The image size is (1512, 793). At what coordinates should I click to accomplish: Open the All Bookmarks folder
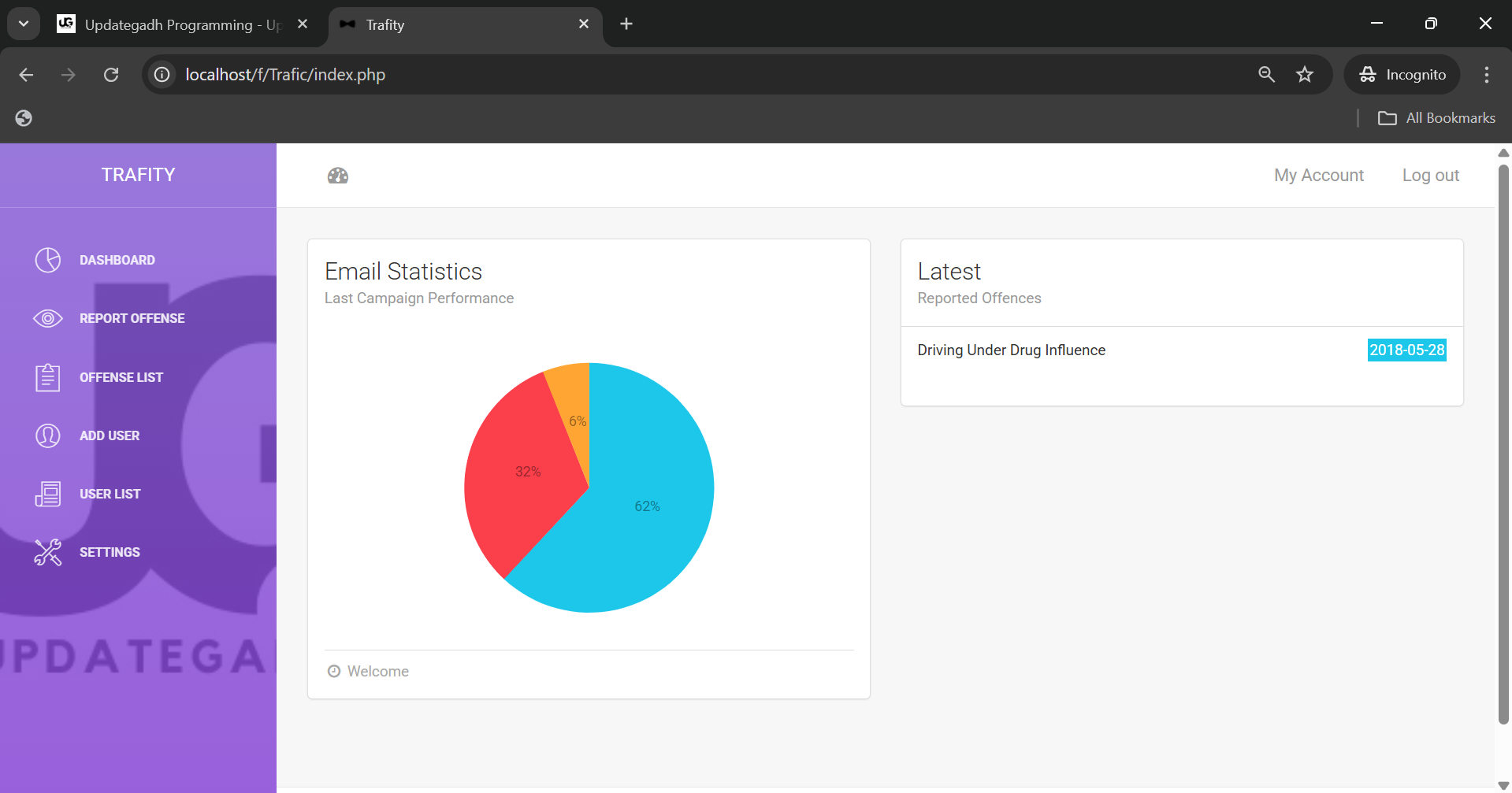[x=1436, y=118]
